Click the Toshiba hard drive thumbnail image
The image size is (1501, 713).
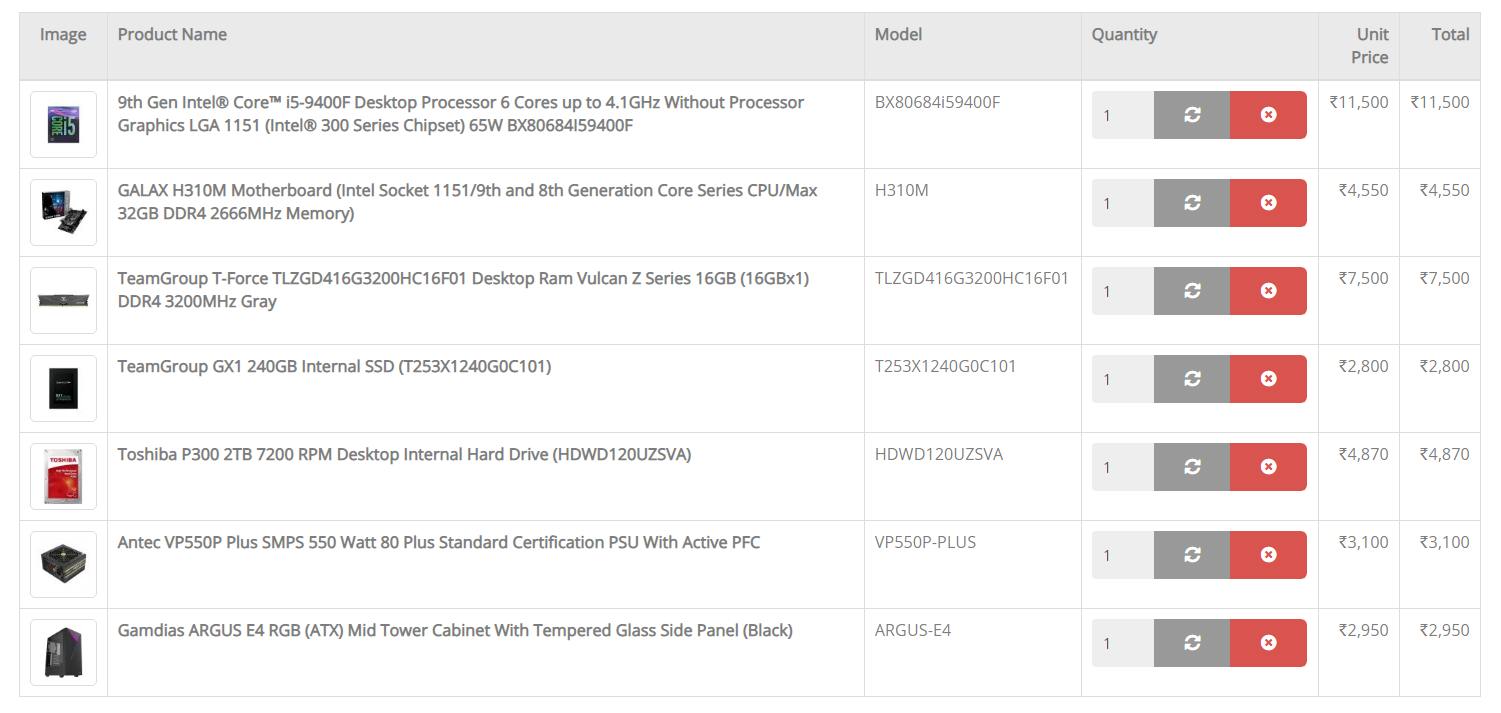[x=63, y=476]
